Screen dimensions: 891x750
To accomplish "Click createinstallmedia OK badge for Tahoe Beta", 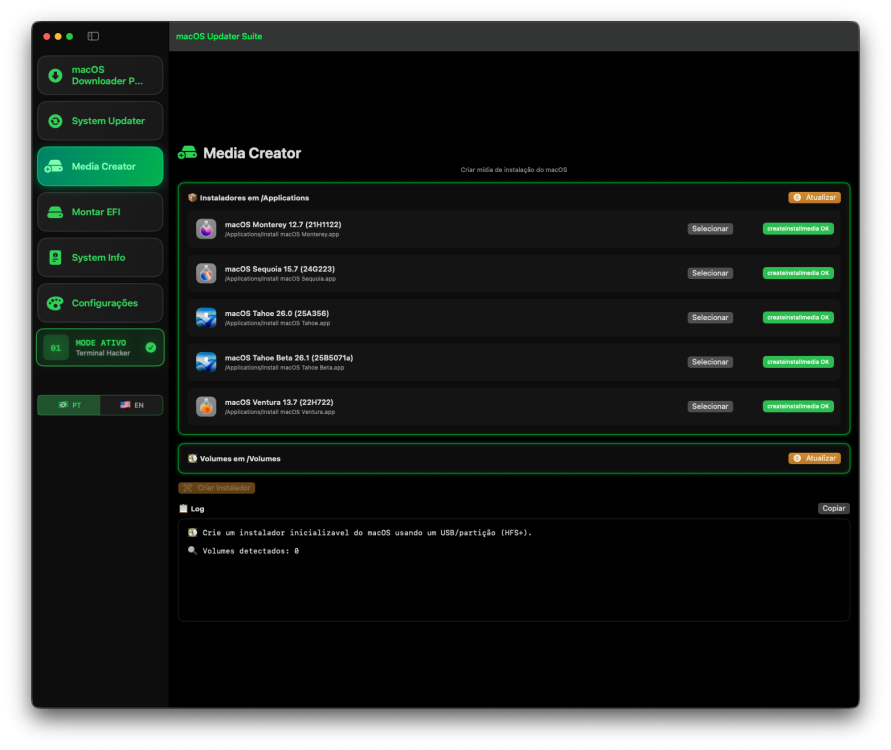I will point(798,362).
